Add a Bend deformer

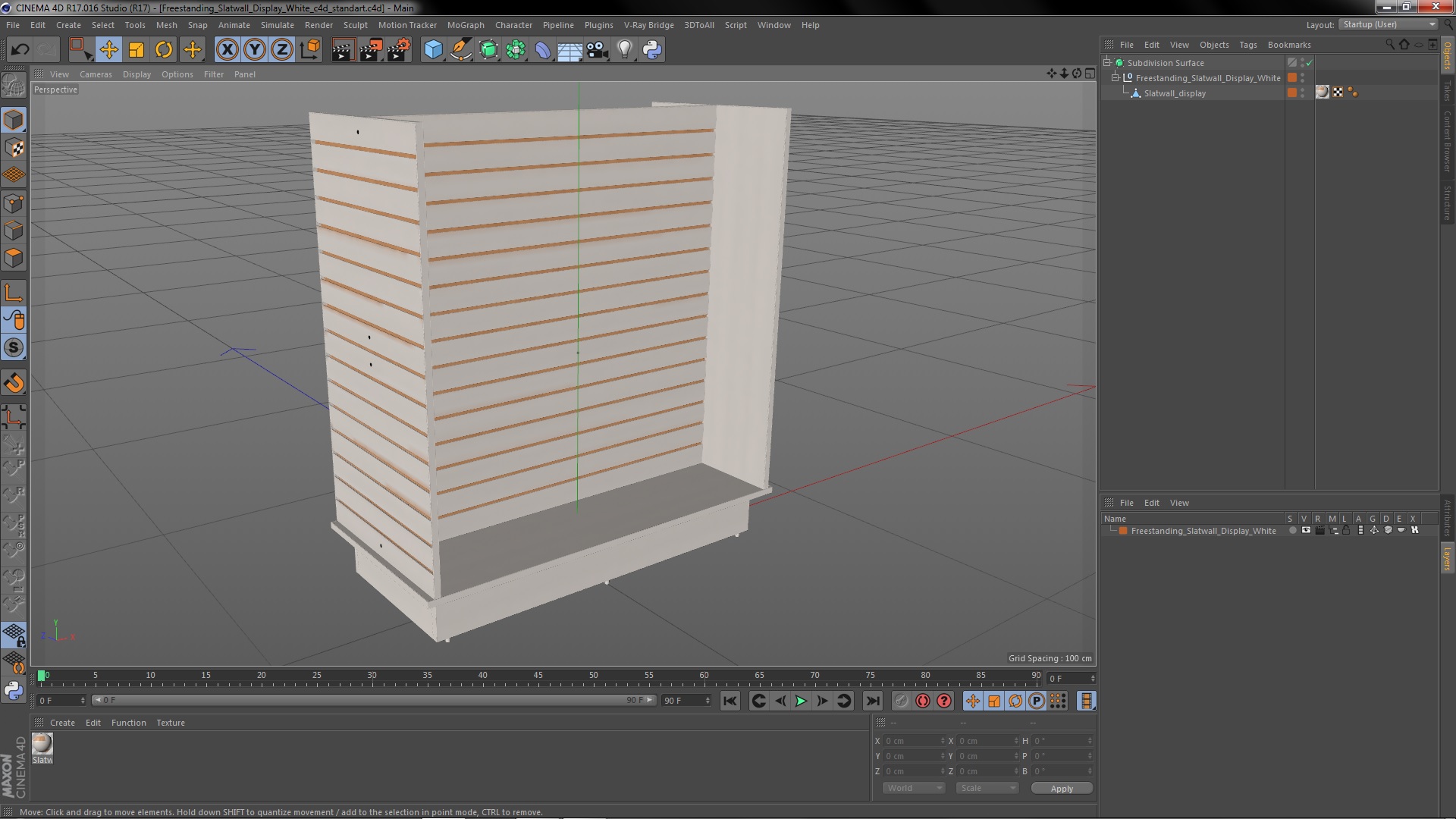click(x=543, y=50)
